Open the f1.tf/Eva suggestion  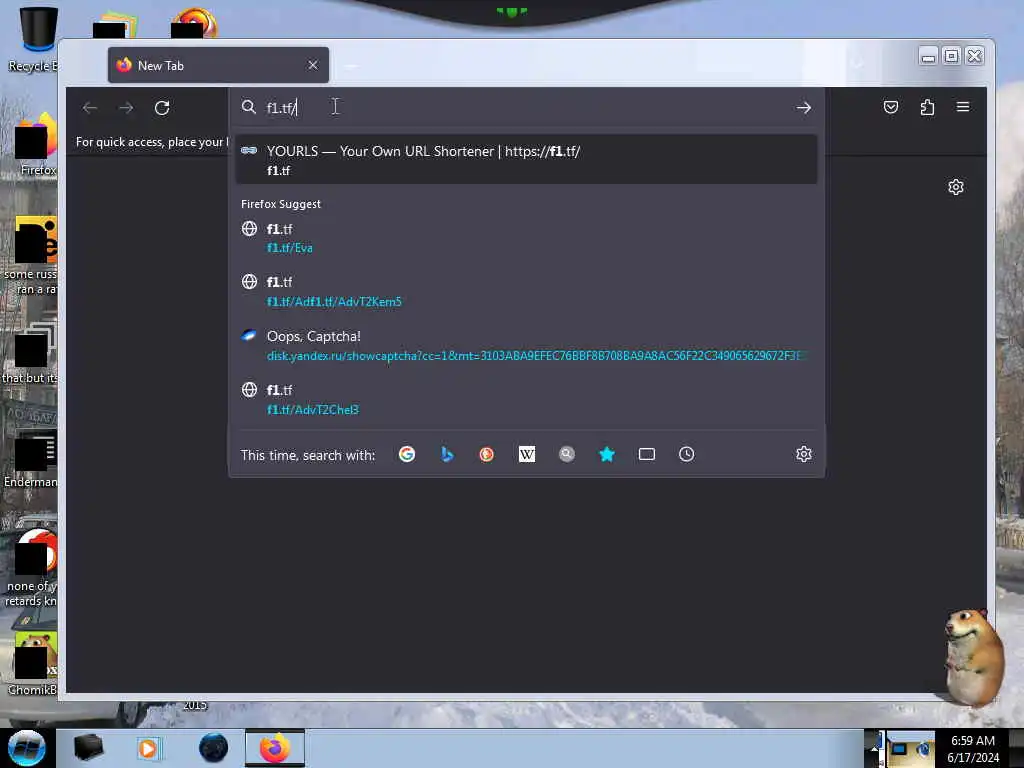526,238
